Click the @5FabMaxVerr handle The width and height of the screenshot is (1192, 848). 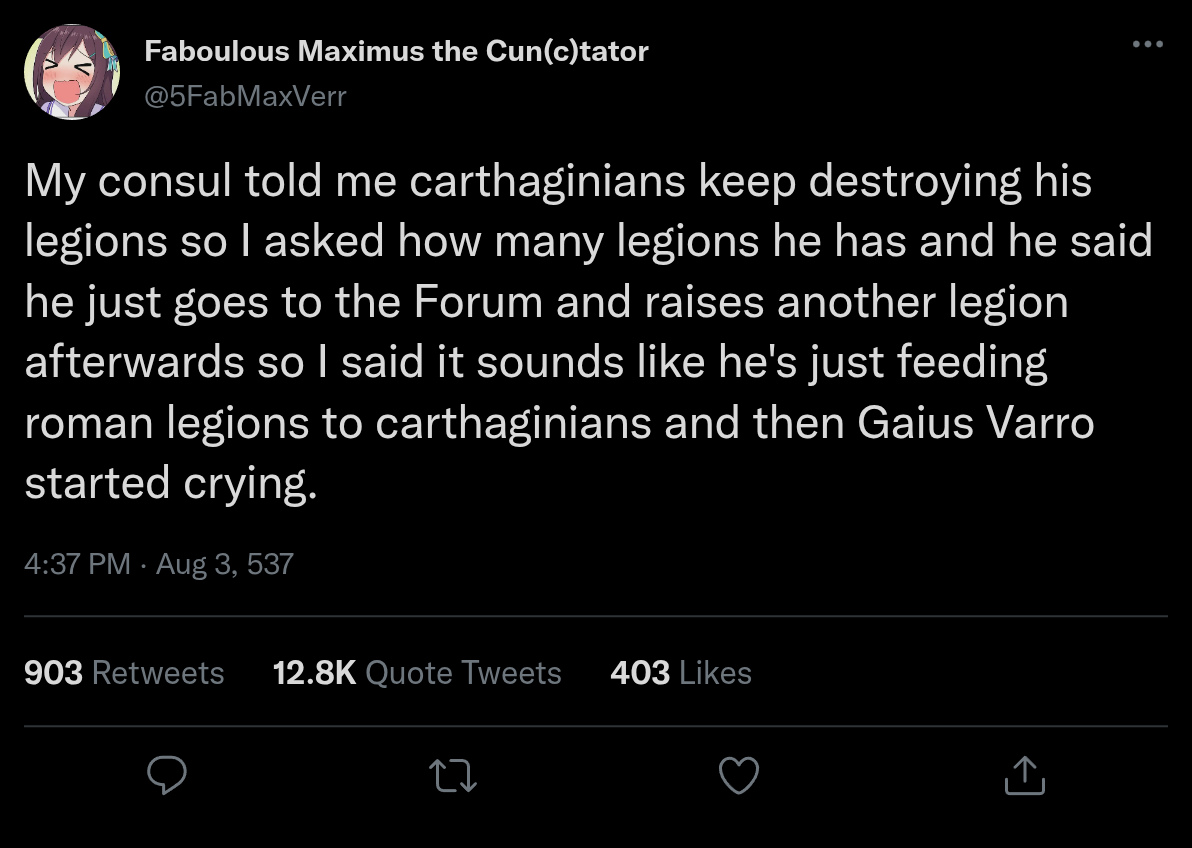246,96
